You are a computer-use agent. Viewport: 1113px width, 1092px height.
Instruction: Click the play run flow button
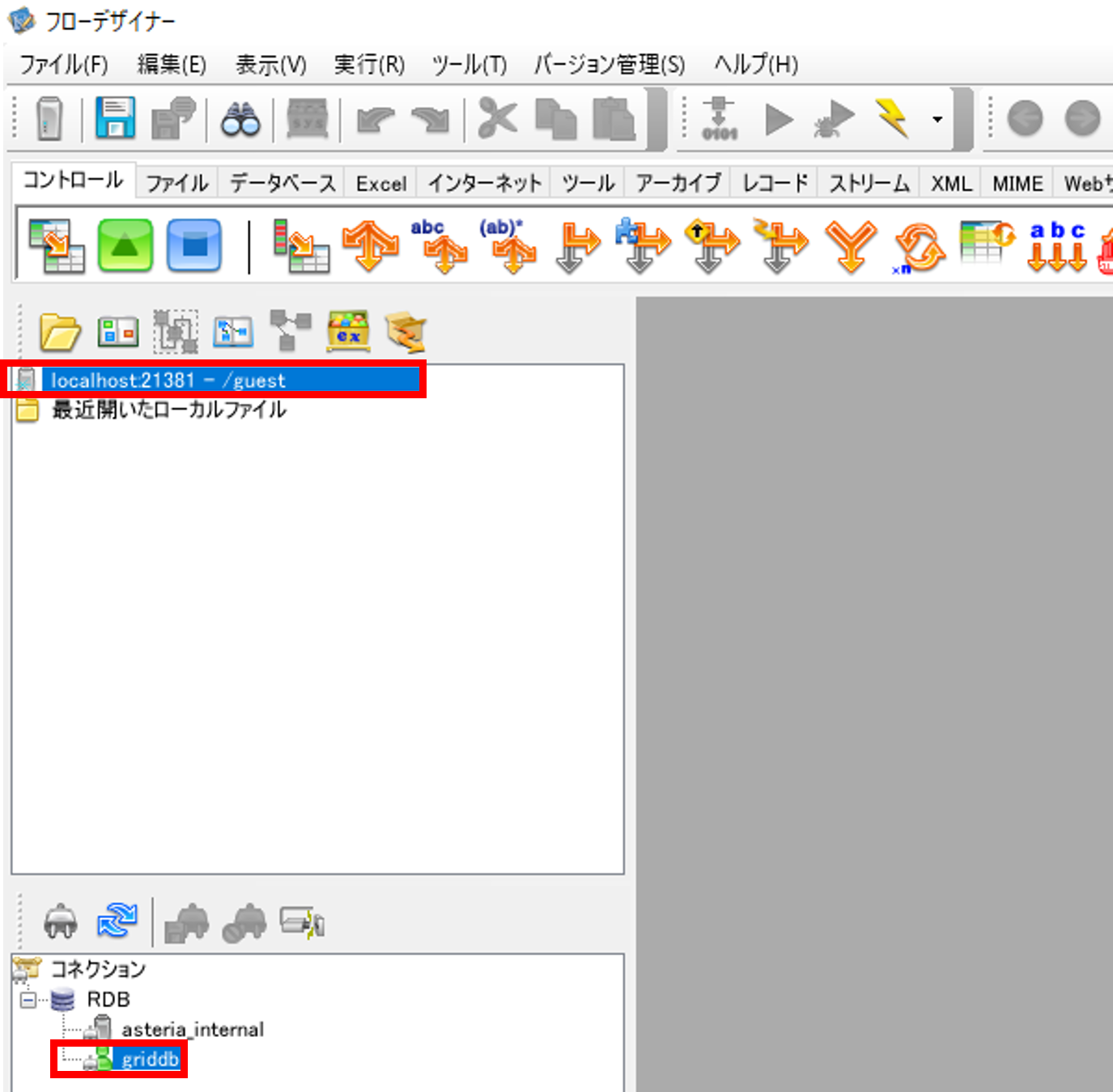tap(779, 120)
